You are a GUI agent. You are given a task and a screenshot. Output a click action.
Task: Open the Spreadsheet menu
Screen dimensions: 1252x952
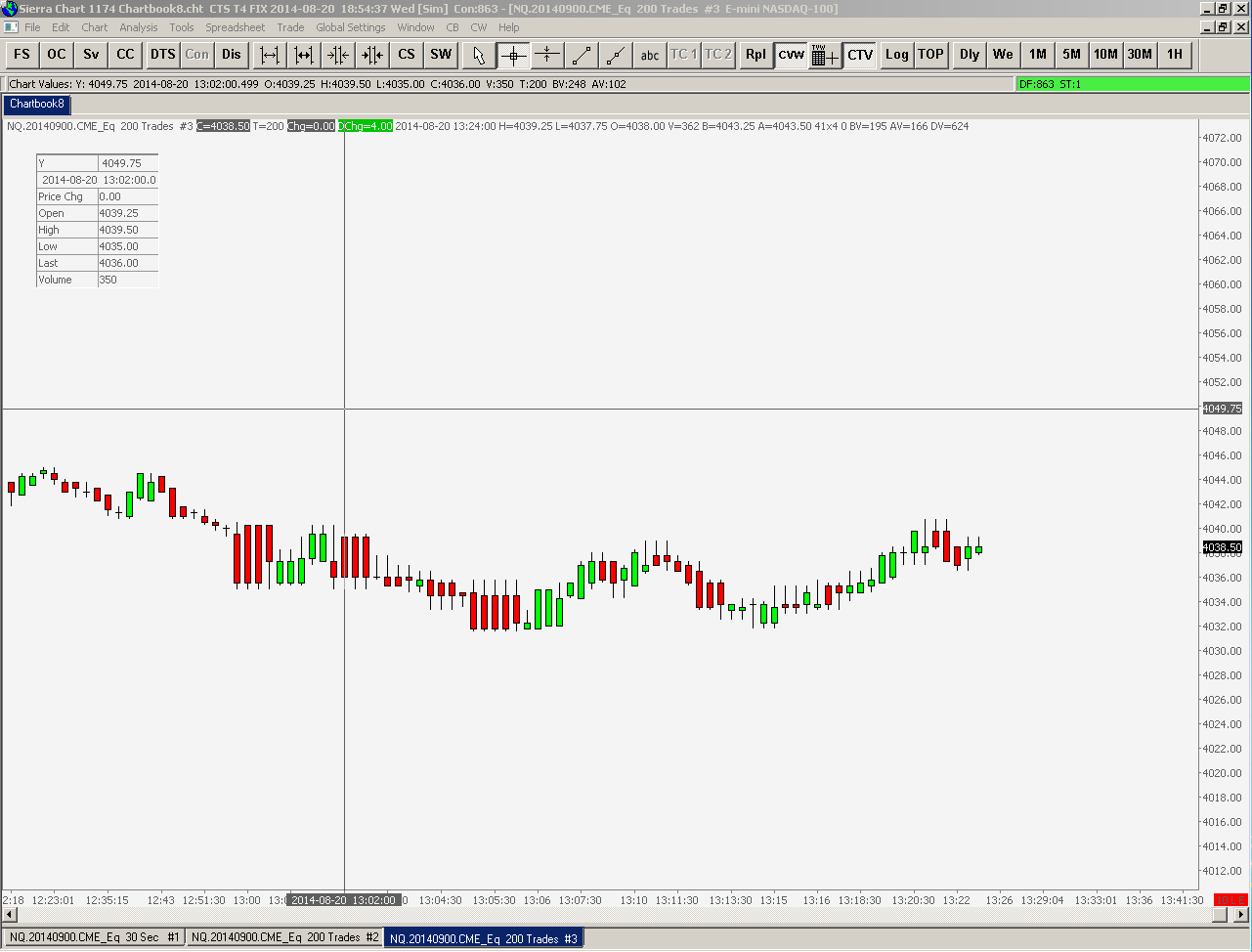coord(236,27)
